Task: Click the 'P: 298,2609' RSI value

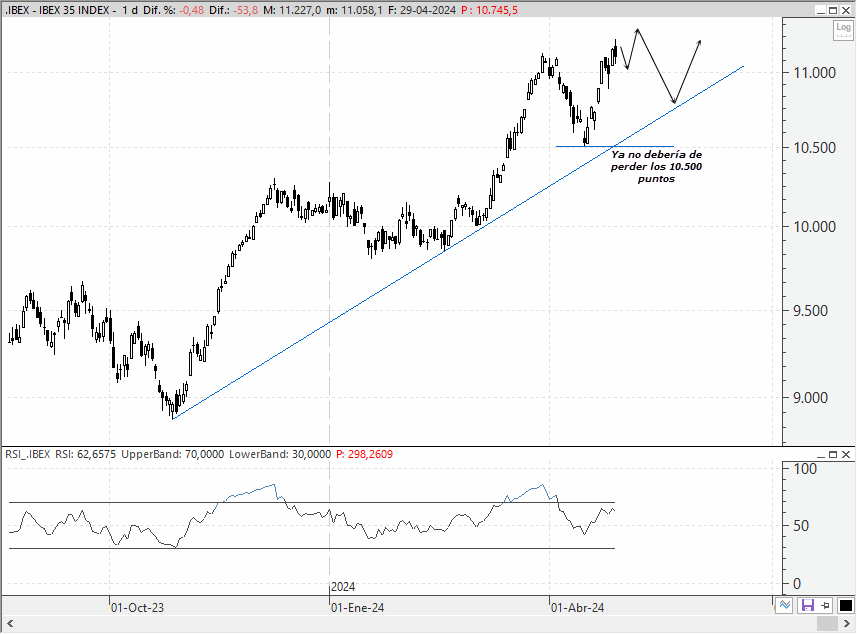Action: [x=364, y=454]
